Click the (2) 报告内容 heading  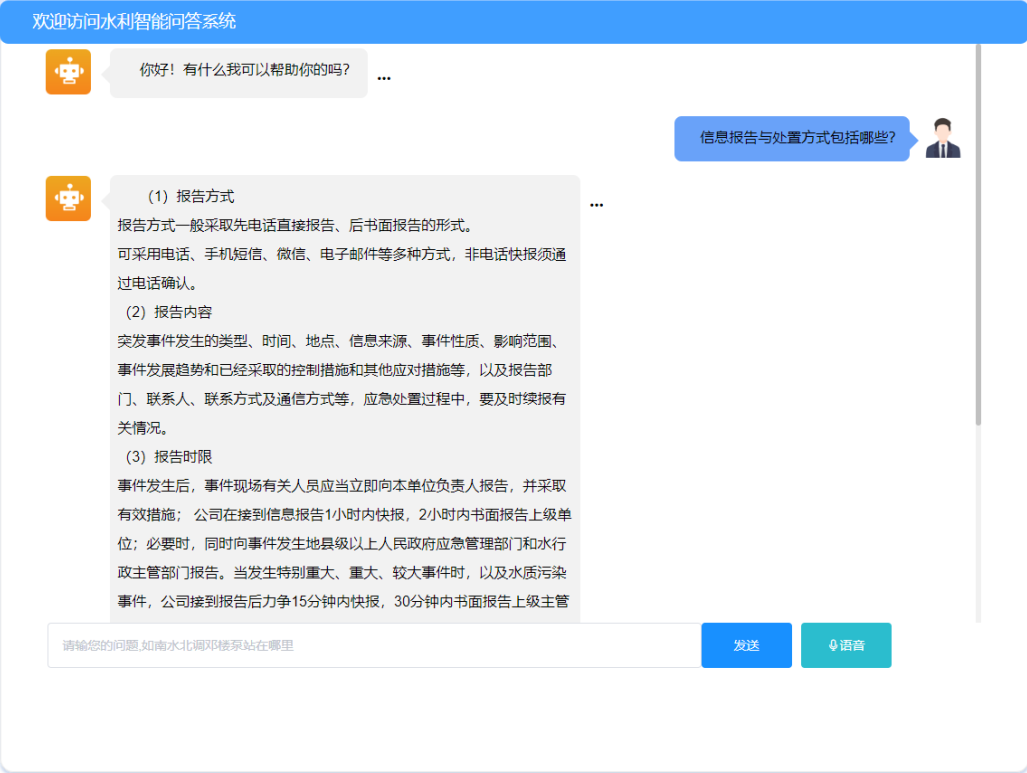pyautogui.click(x=168, y=312)
